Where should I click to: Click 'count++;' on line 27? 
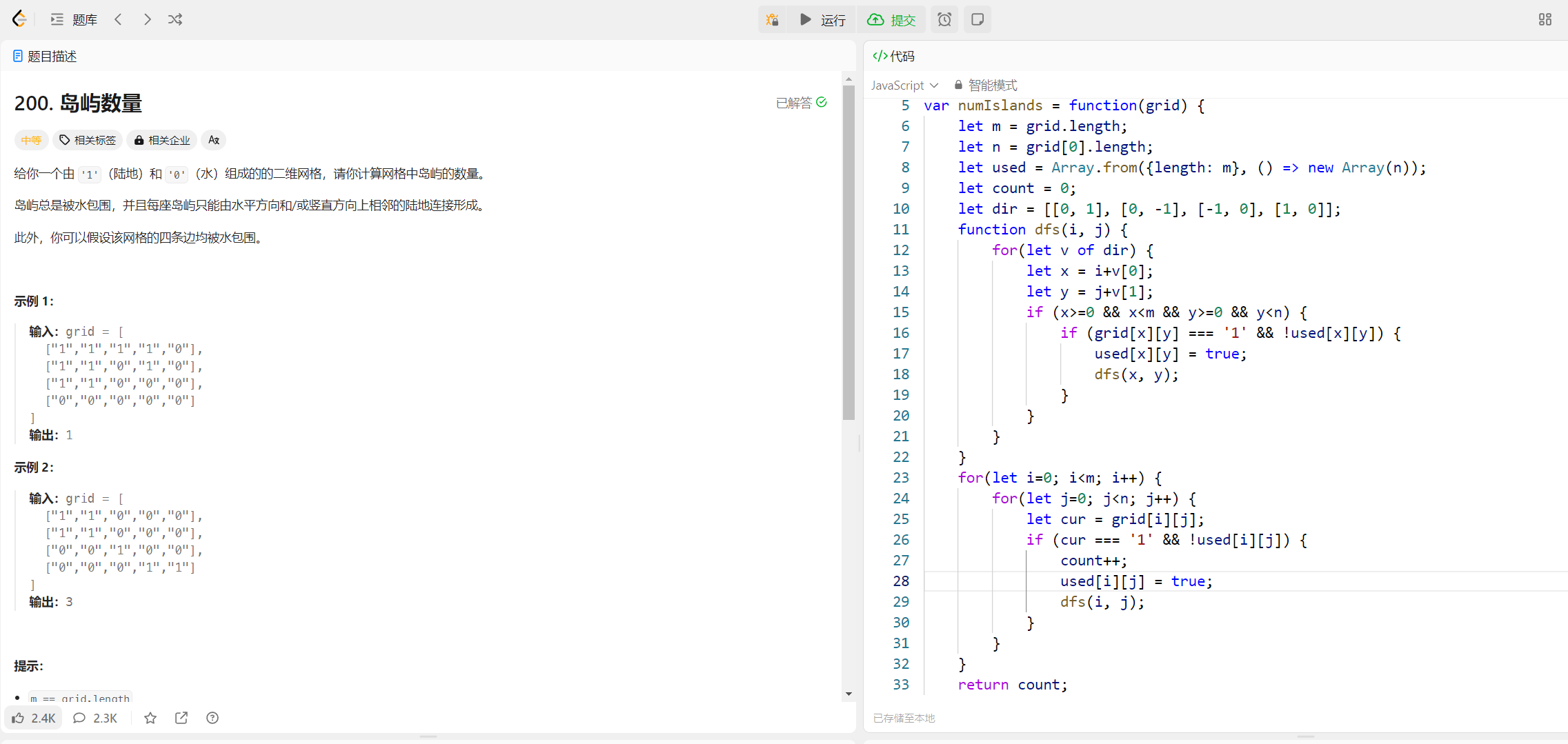click(x=1093, y=561)
